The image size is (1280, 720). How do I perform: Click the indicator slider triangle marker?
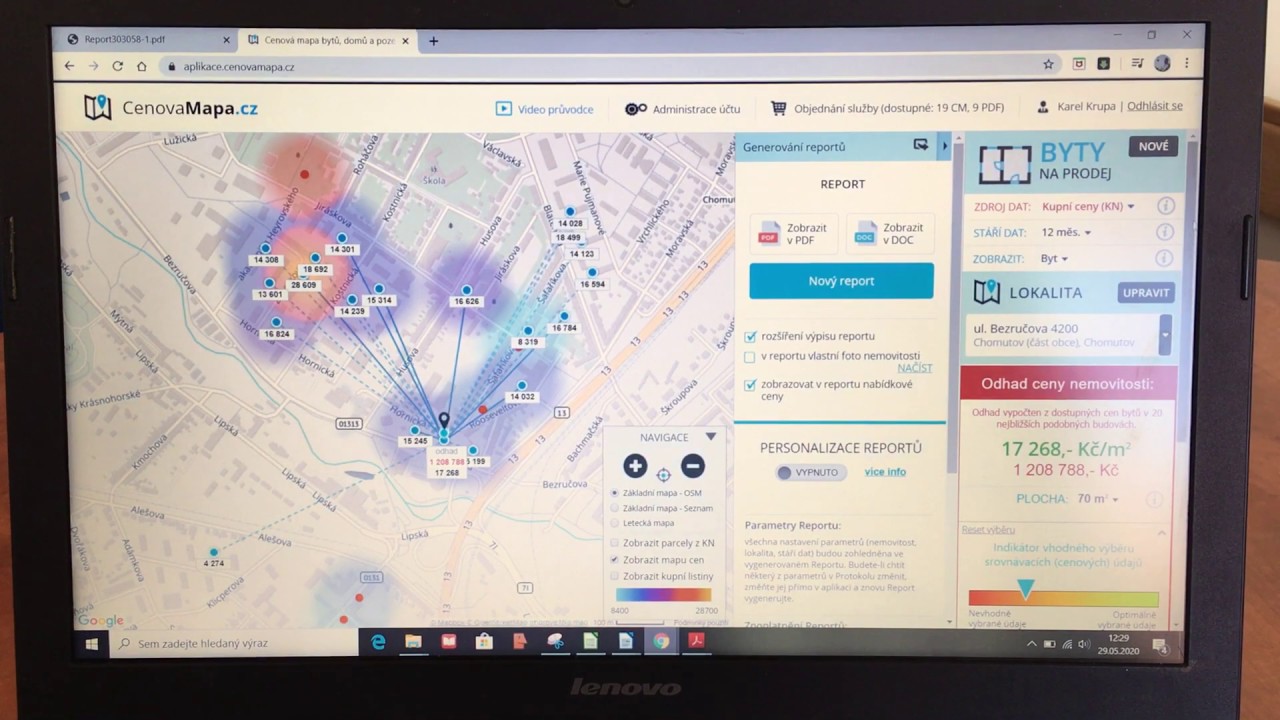tap(1025, 588)
